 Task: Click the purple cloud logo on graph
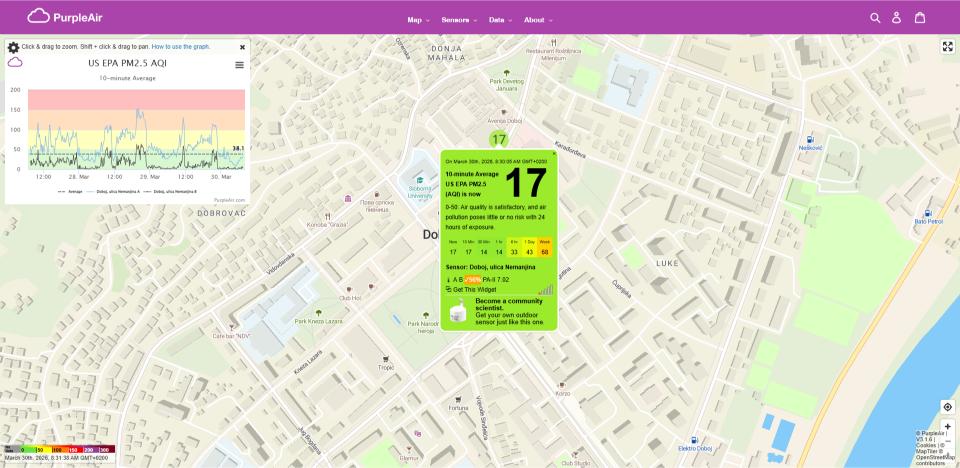(15, 62)
